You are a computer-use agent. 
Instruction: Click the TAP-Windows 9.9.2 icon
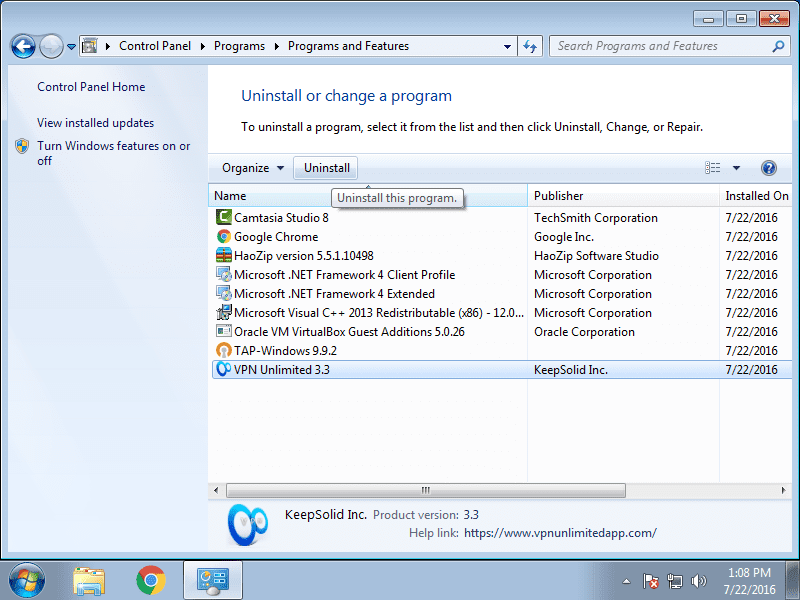(x=224, y=350)
